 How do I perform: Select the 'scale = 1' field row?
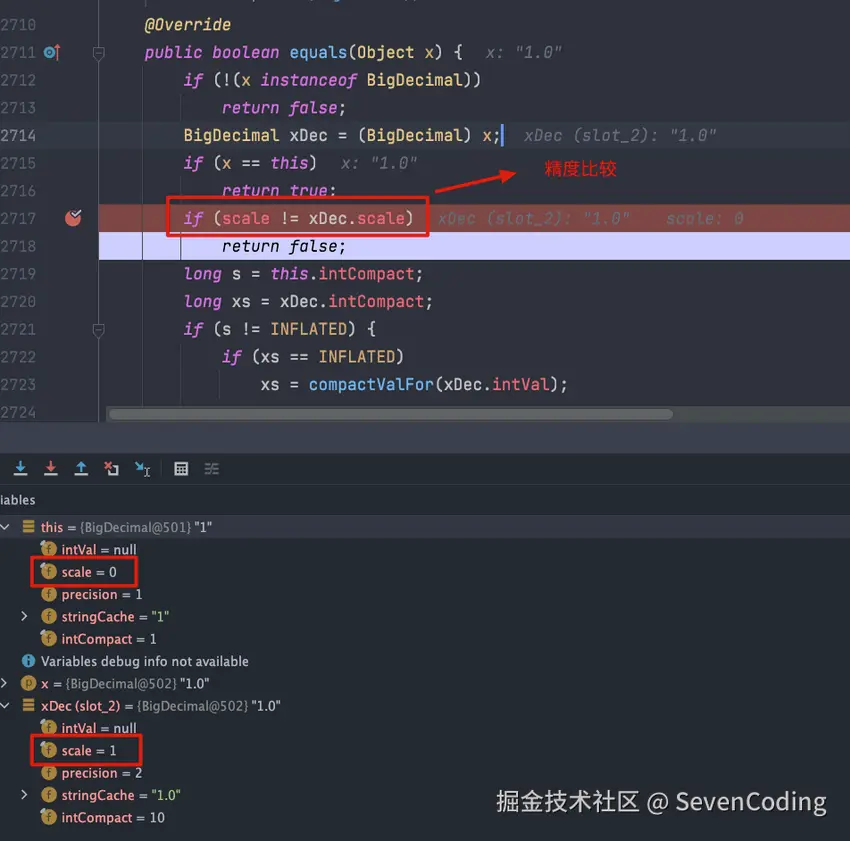[425, 750]
